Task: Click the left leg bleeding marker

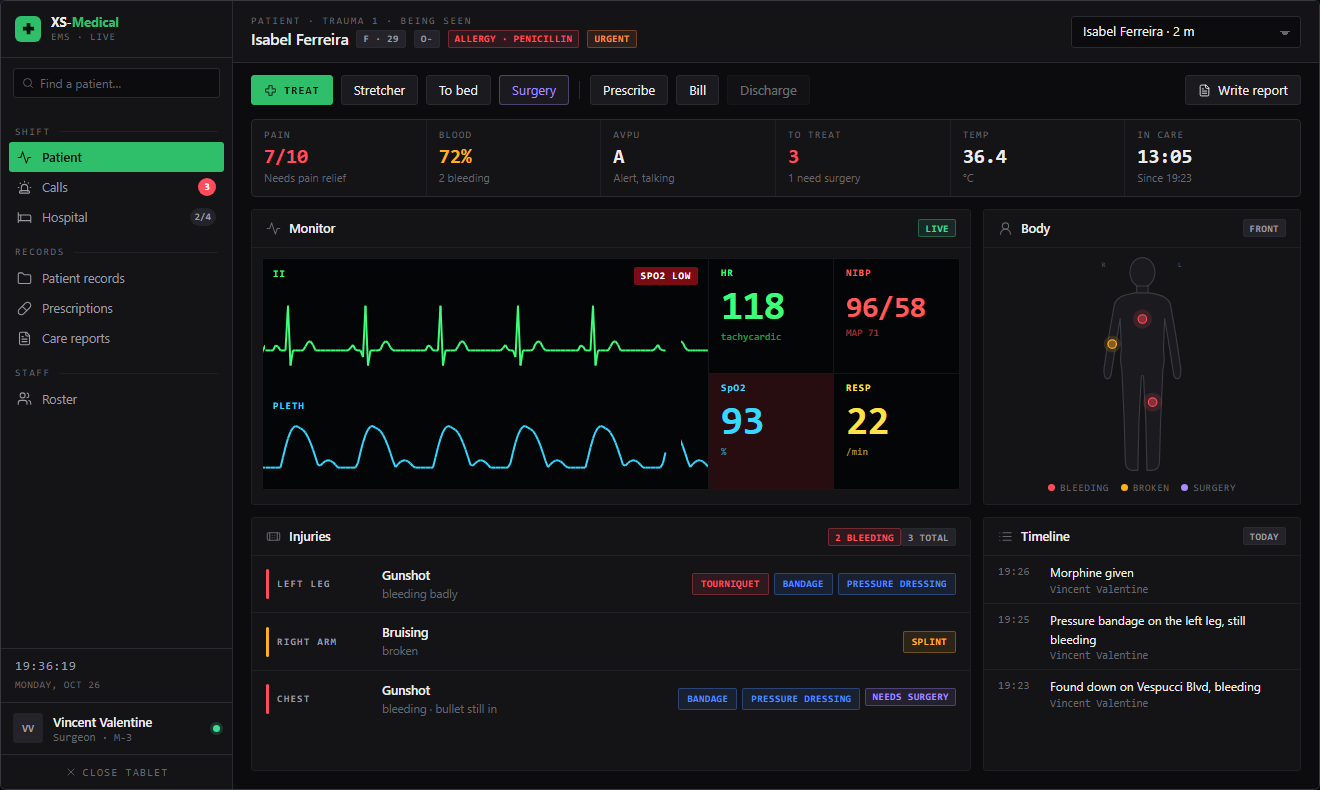Action: [x=1152, y=402]
